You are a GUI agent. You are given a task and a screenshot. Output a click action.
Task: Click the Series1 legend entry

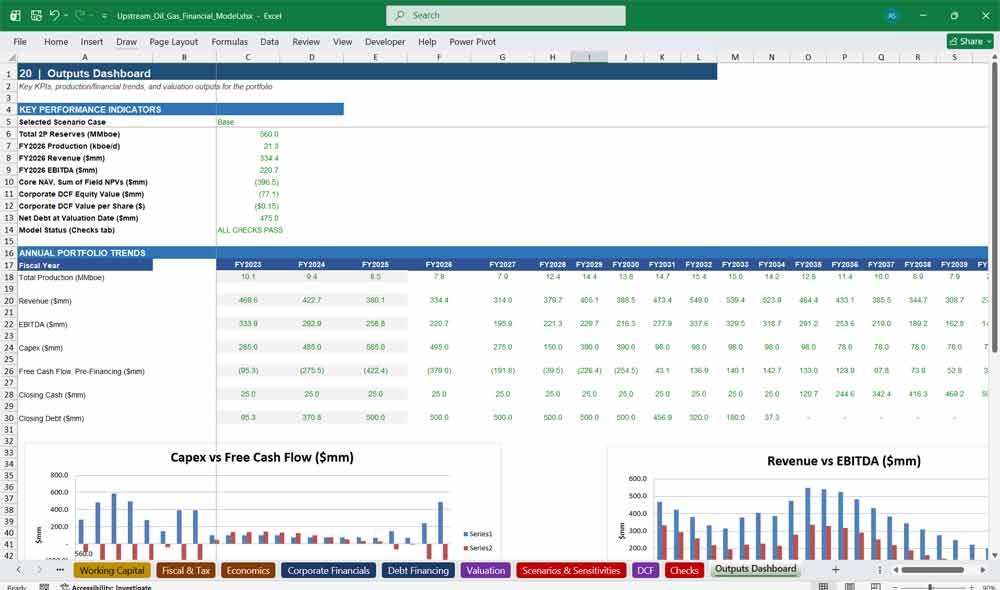(x=478, y=534)
